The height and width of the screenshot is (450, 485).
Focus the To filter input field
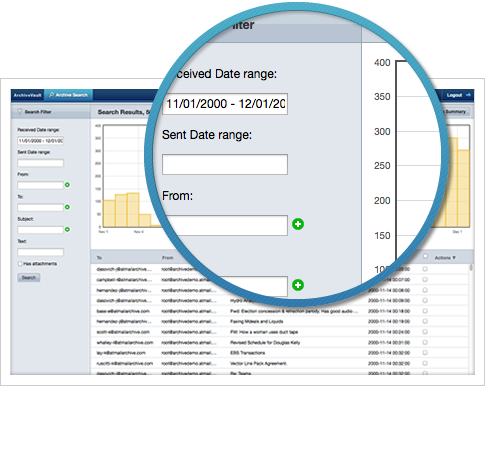coord(40,208)
